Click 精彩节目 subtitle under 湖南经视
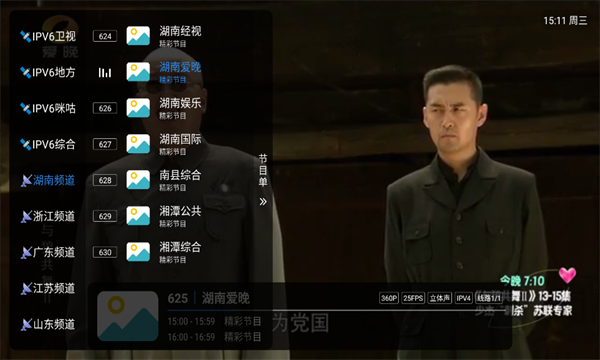This screenshot has height=360, width=600. [x=173, y=44]
